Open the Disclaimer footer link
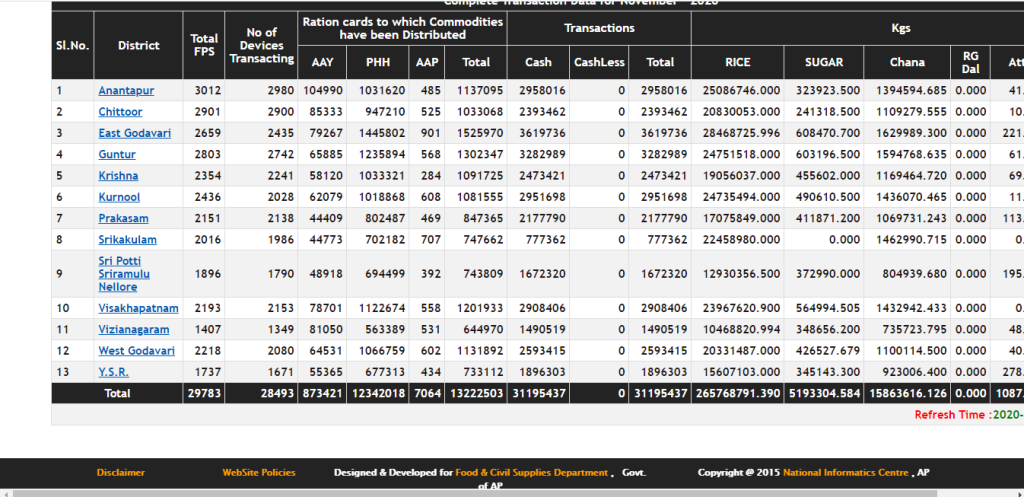1024x497 pixels. click(x=120, y=472)
